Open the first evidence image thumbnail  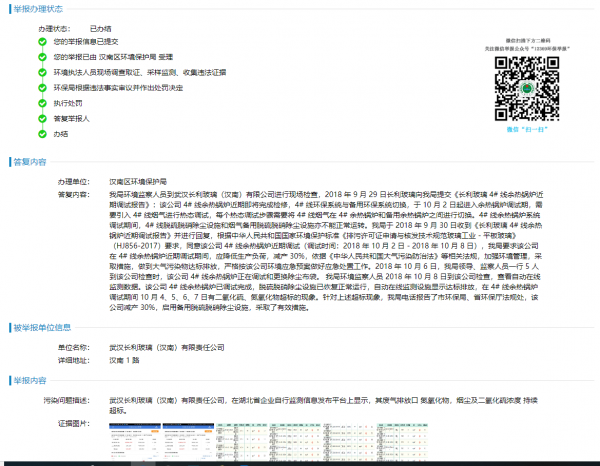tap(132, 438)
